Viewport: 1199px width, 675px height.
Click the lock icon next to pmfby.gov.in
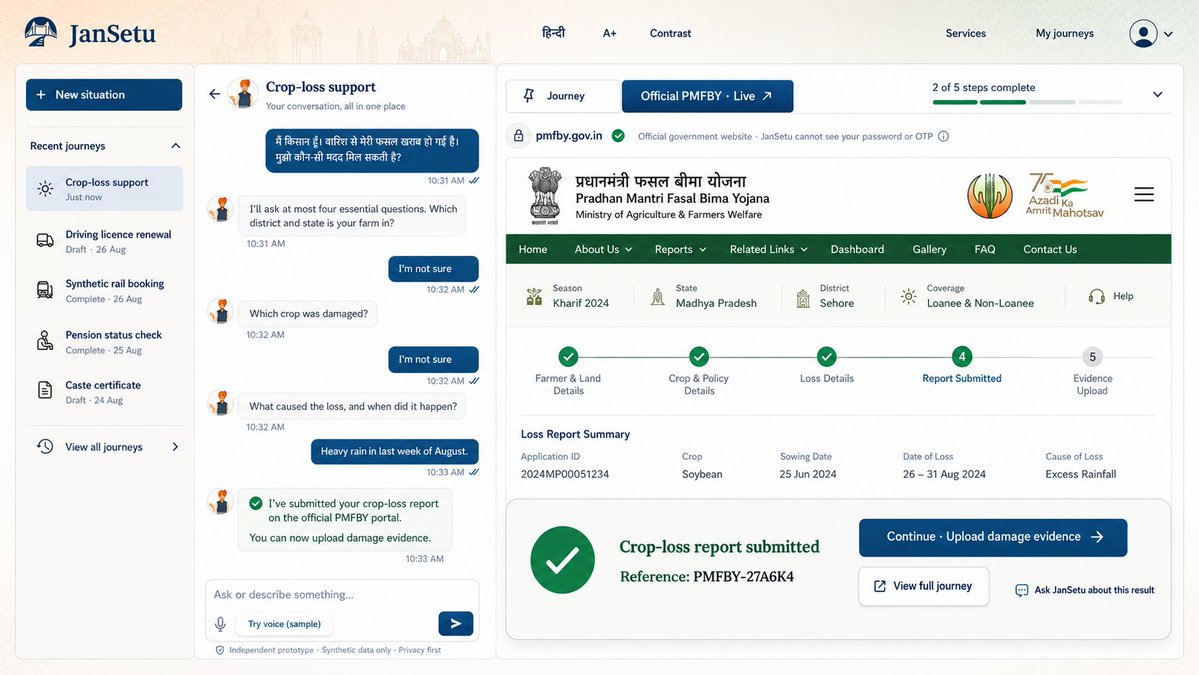[x=518, y=136]
